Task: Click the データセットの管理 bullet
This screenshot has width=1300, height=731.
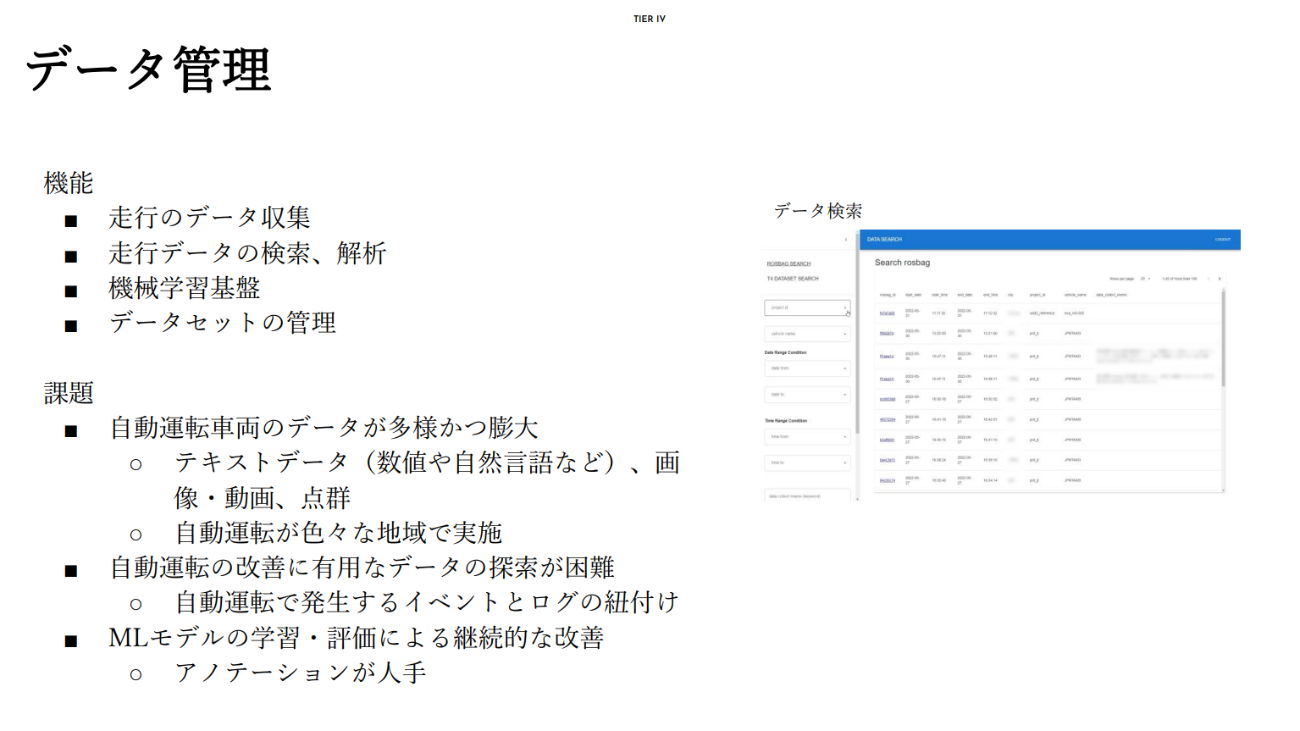Action: tap(222, 322)
